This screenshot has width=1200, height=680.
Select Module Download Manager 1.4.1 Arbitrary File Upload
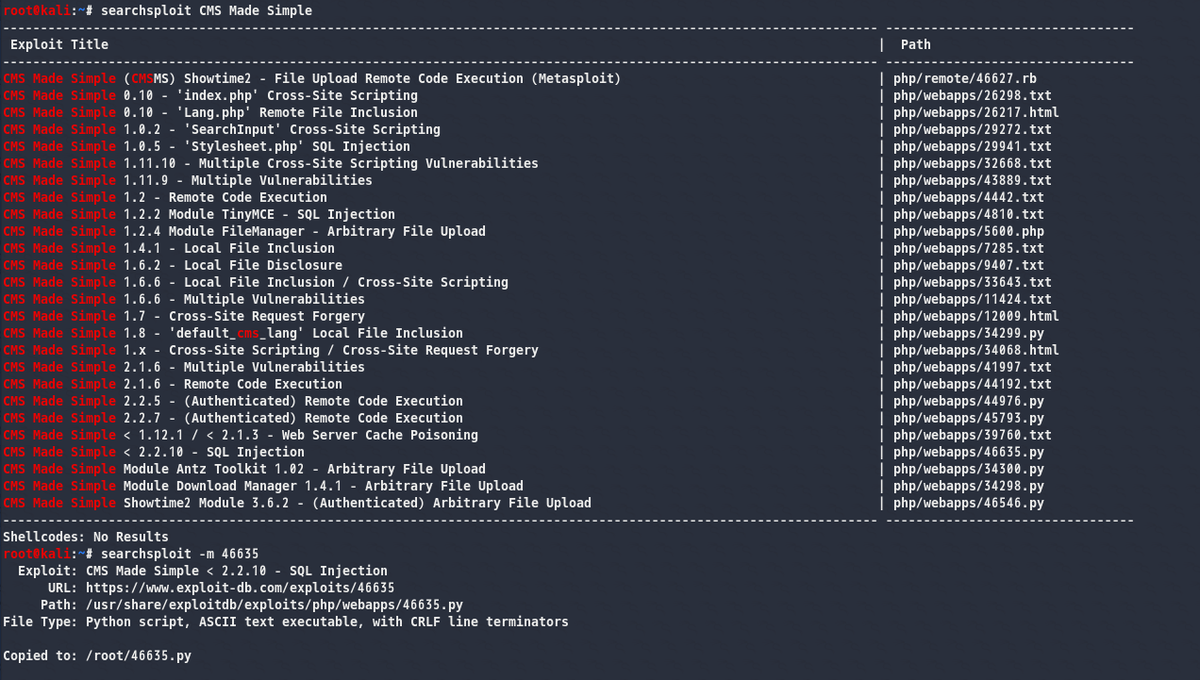[263, 486]
